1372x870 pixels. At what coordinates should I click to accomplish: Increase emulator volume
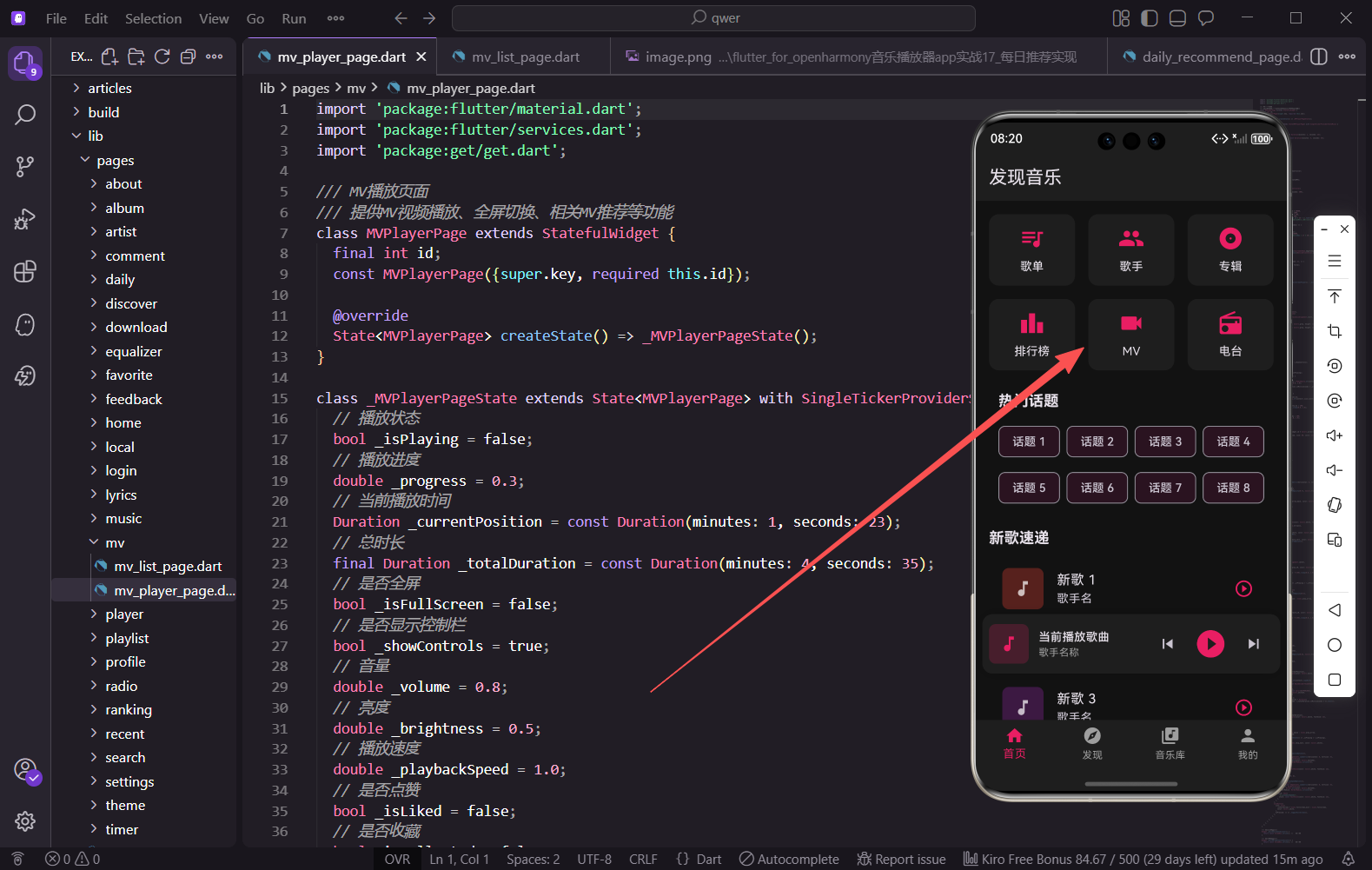[1335, 435]
